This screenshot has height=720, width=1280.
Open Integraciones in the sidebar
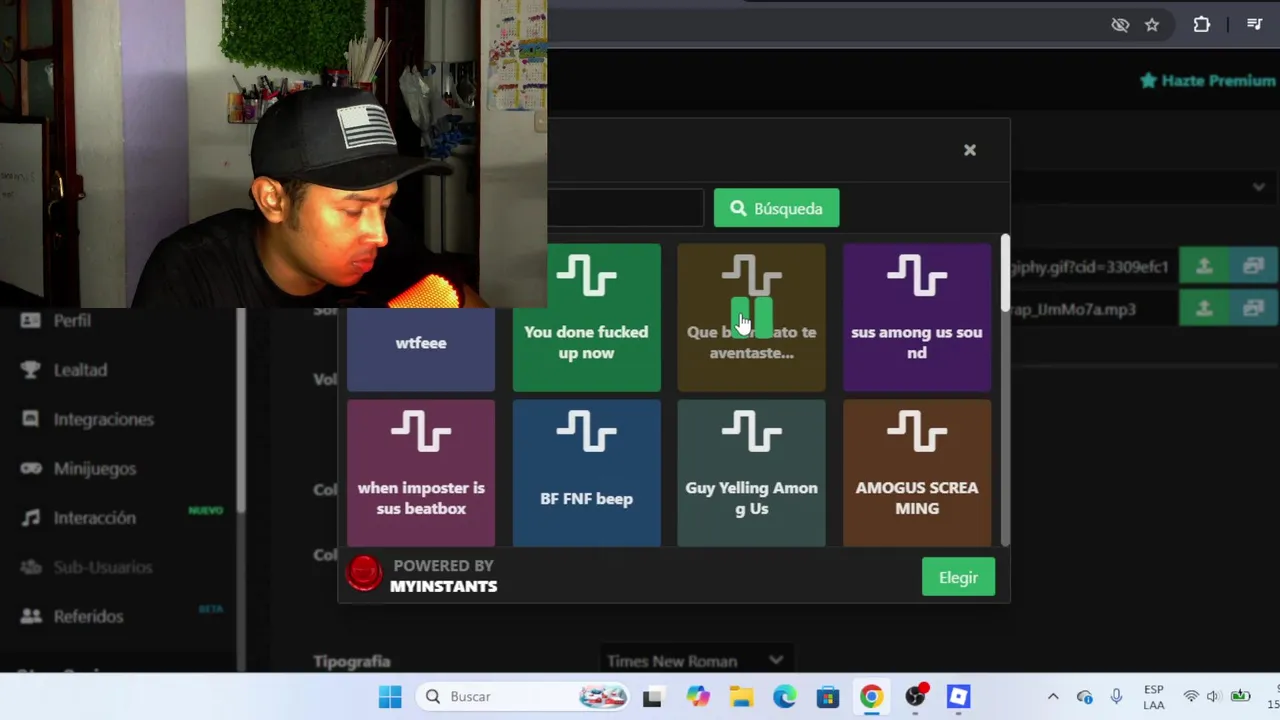(x=104, y=419)
